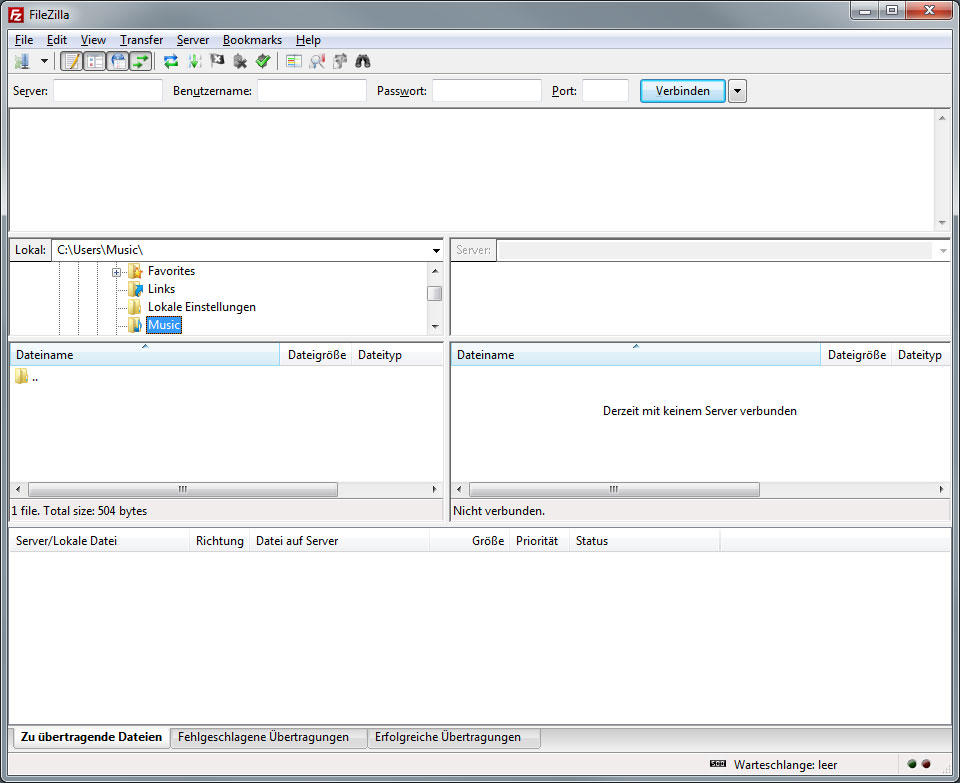Open the View menu
Screen dimensions: 960x783
click(93, 40)
